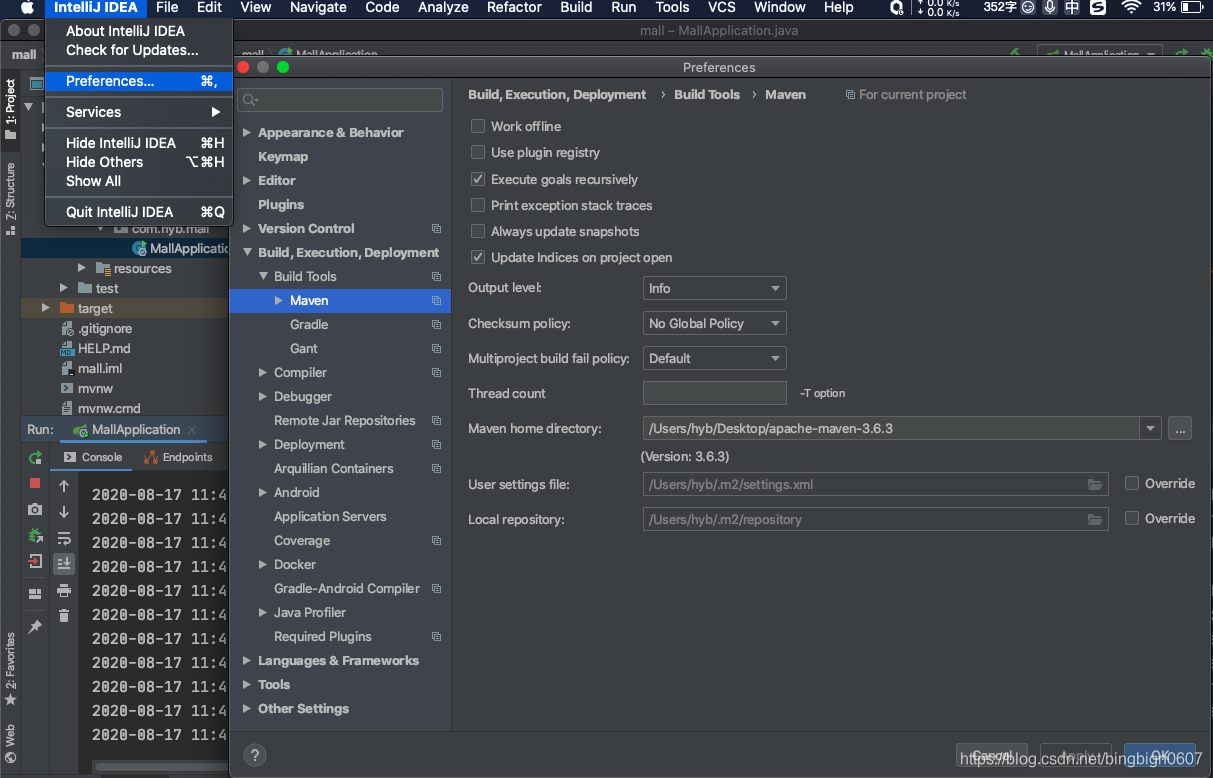Click the up arrow in console toolbar
The width and height of the screenshot is (1213, 778).
tap(64, 486)
